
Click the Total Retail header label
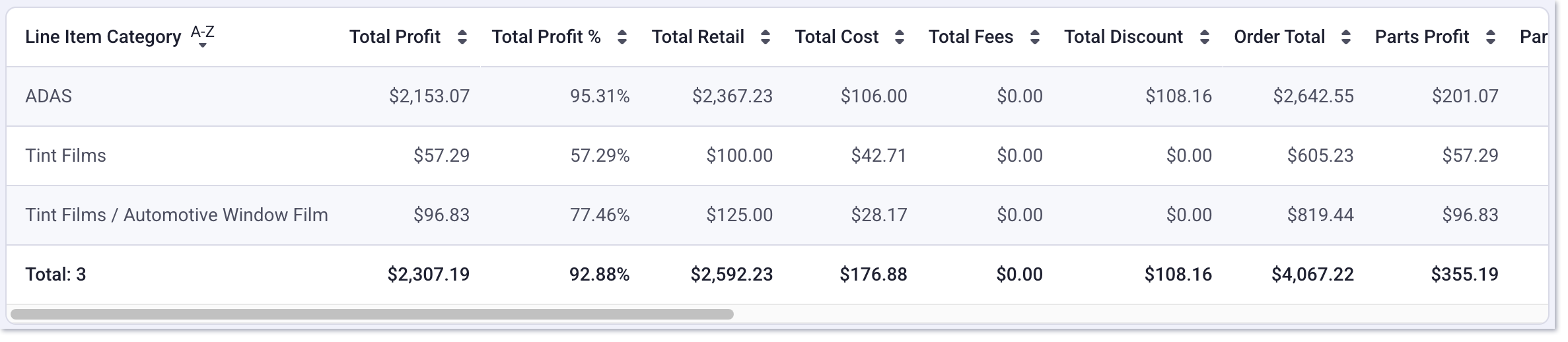[698, 37]
